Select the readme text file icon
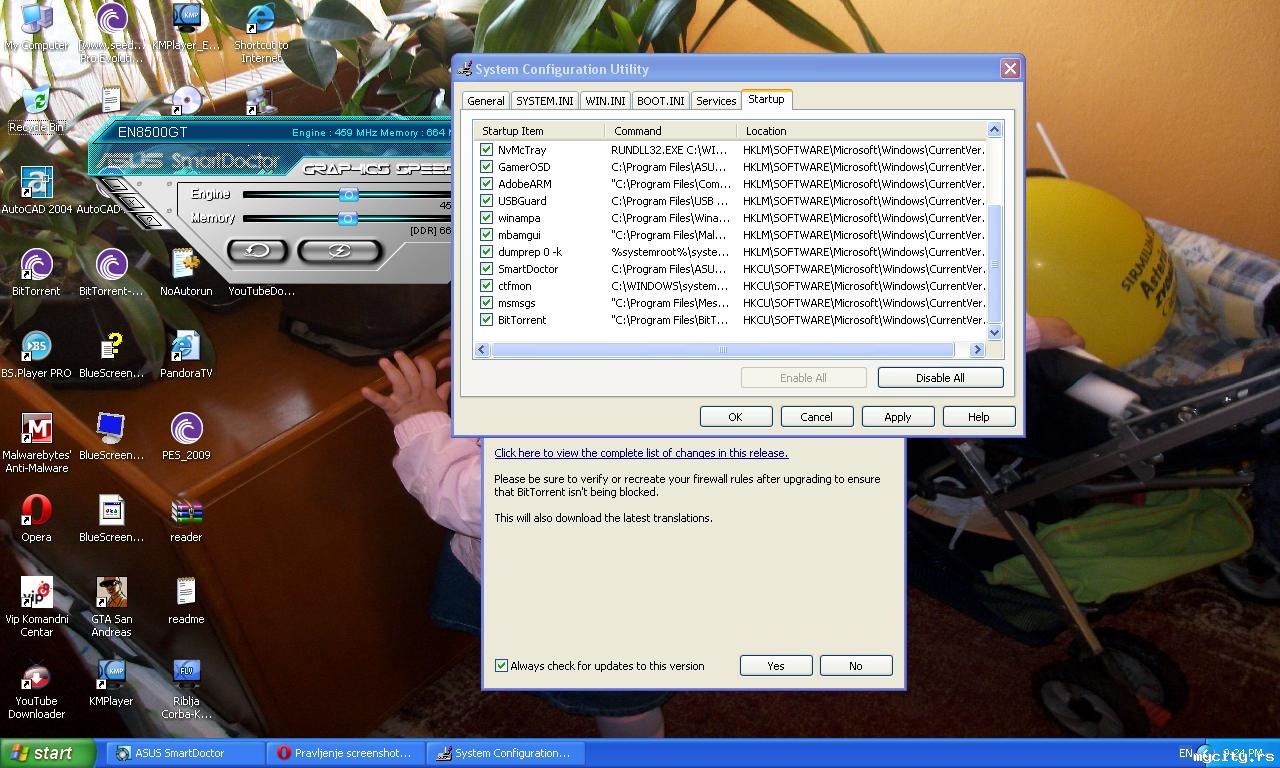 tap(186, 600)
